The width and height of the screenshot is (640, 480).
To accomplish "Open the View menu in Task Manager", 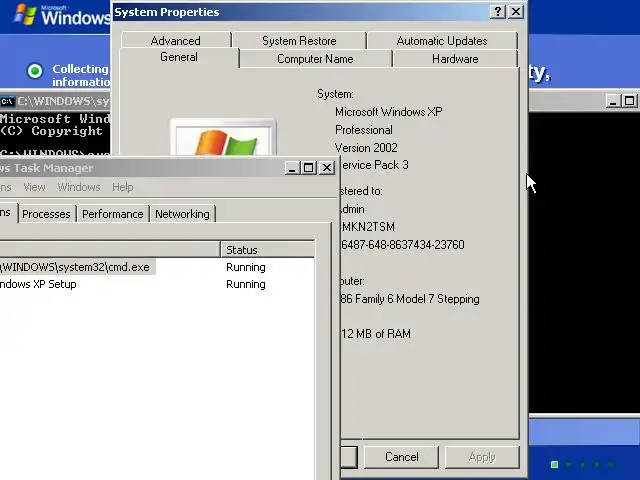I will click(x=34, y=187).
